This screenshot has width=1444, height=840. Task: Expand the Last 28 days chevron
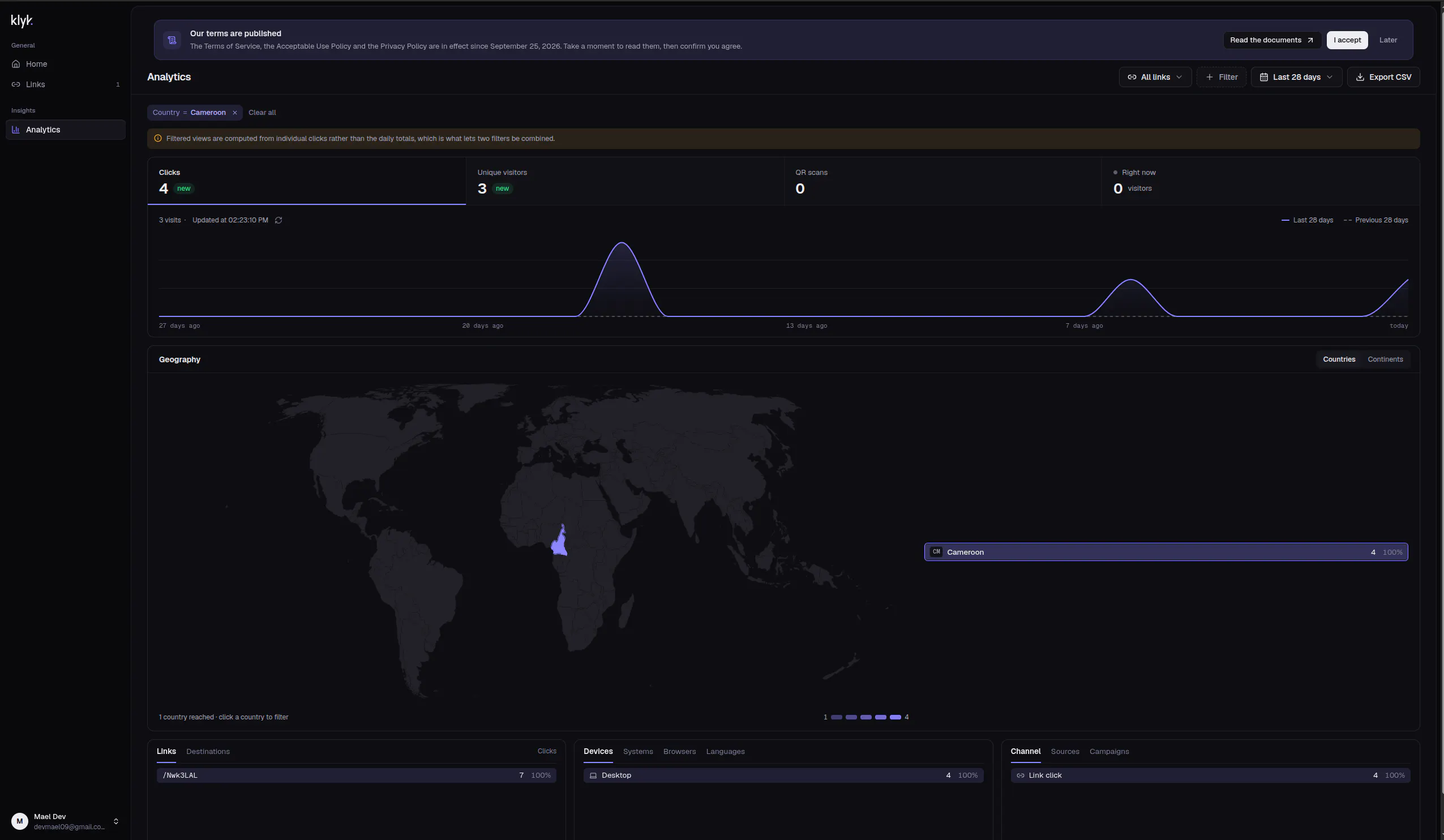[1330, 77]
